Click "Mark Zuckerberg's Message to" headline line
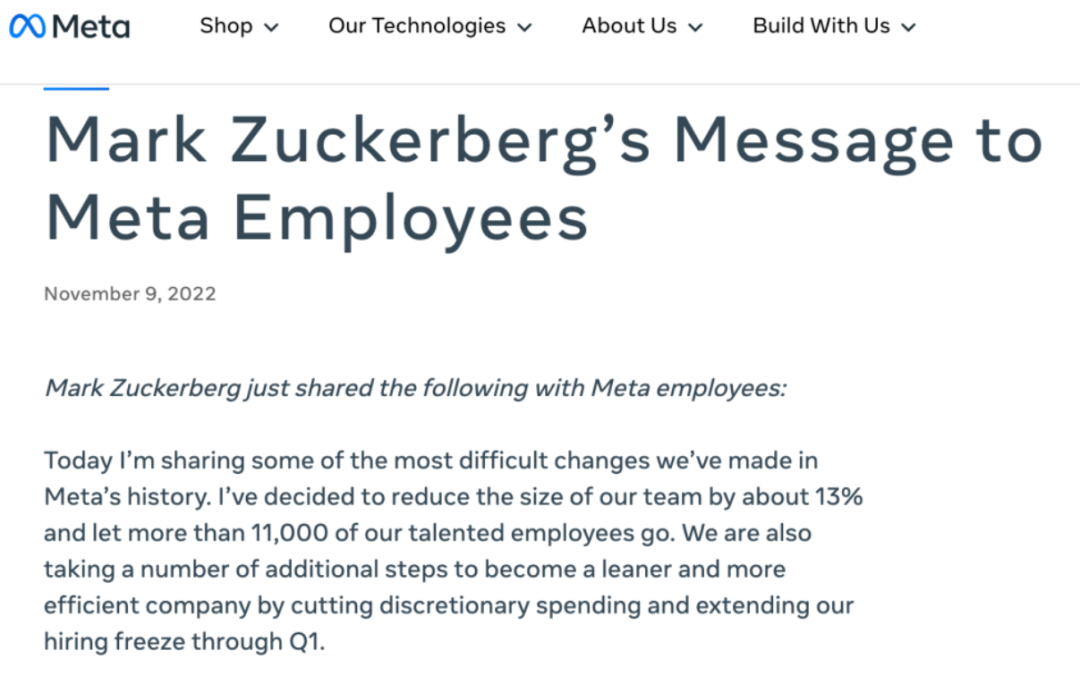This screenshot has width=1080, height=676. point(544,140)
